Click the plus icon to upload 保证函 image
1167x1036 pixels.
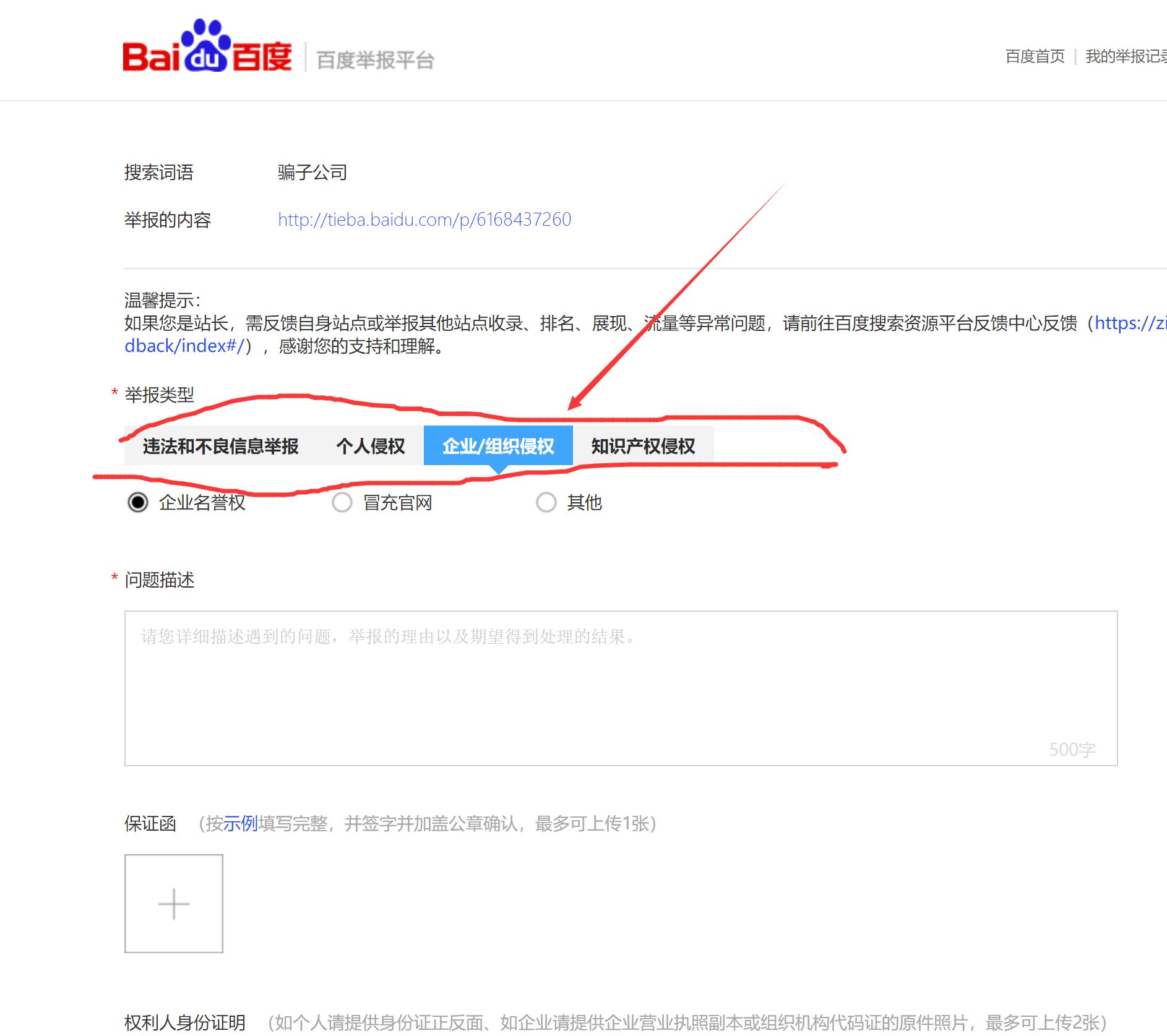click(x=174, y=904)
